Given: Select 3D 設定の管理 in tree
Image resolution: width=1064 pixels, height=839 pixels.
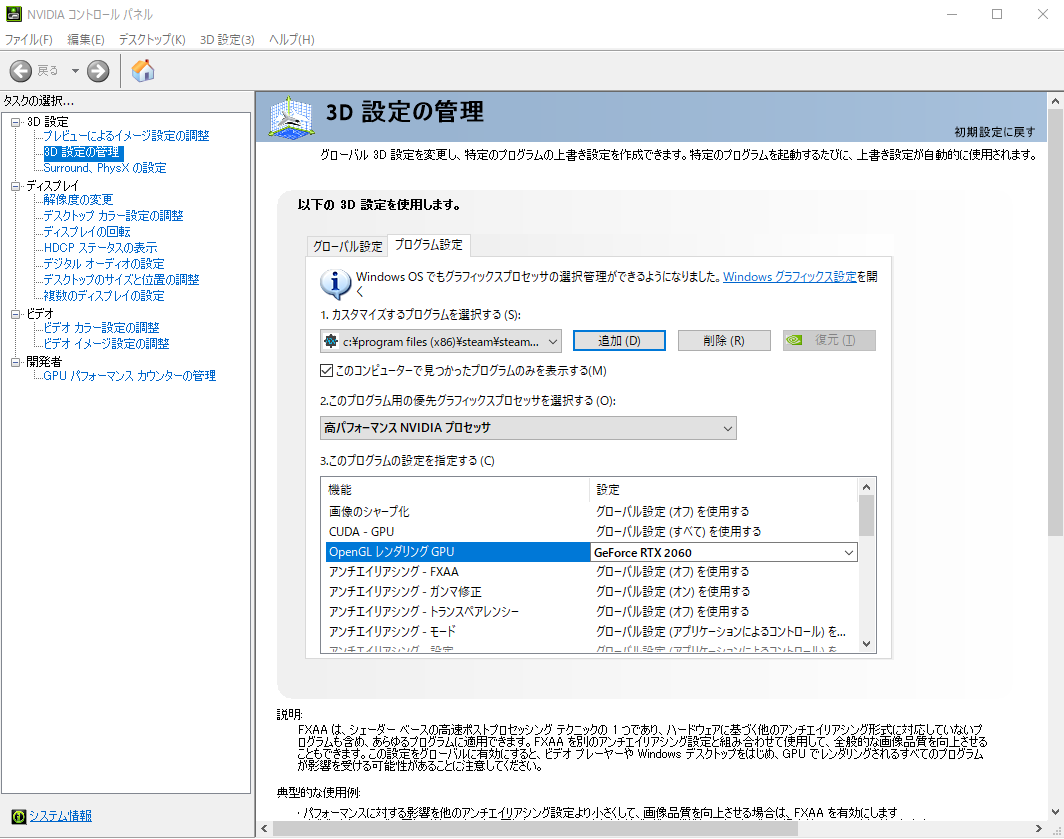Looking at the screenshot, I should pos(82,152).
